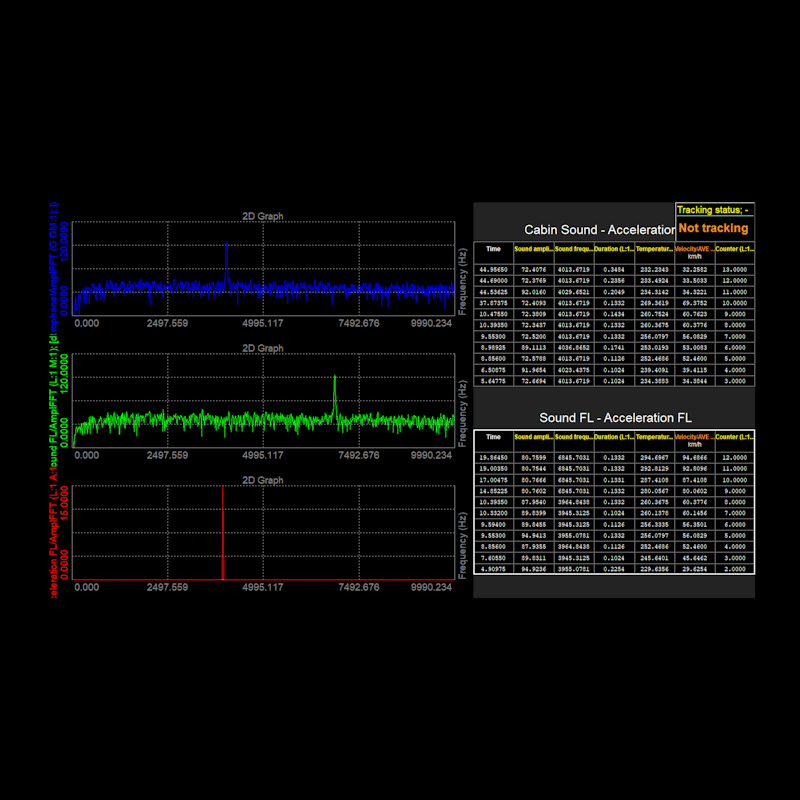Click Frequency (Hz) label beside blue graph
Viewport: 800px width, 800px height.
point(462,282)
